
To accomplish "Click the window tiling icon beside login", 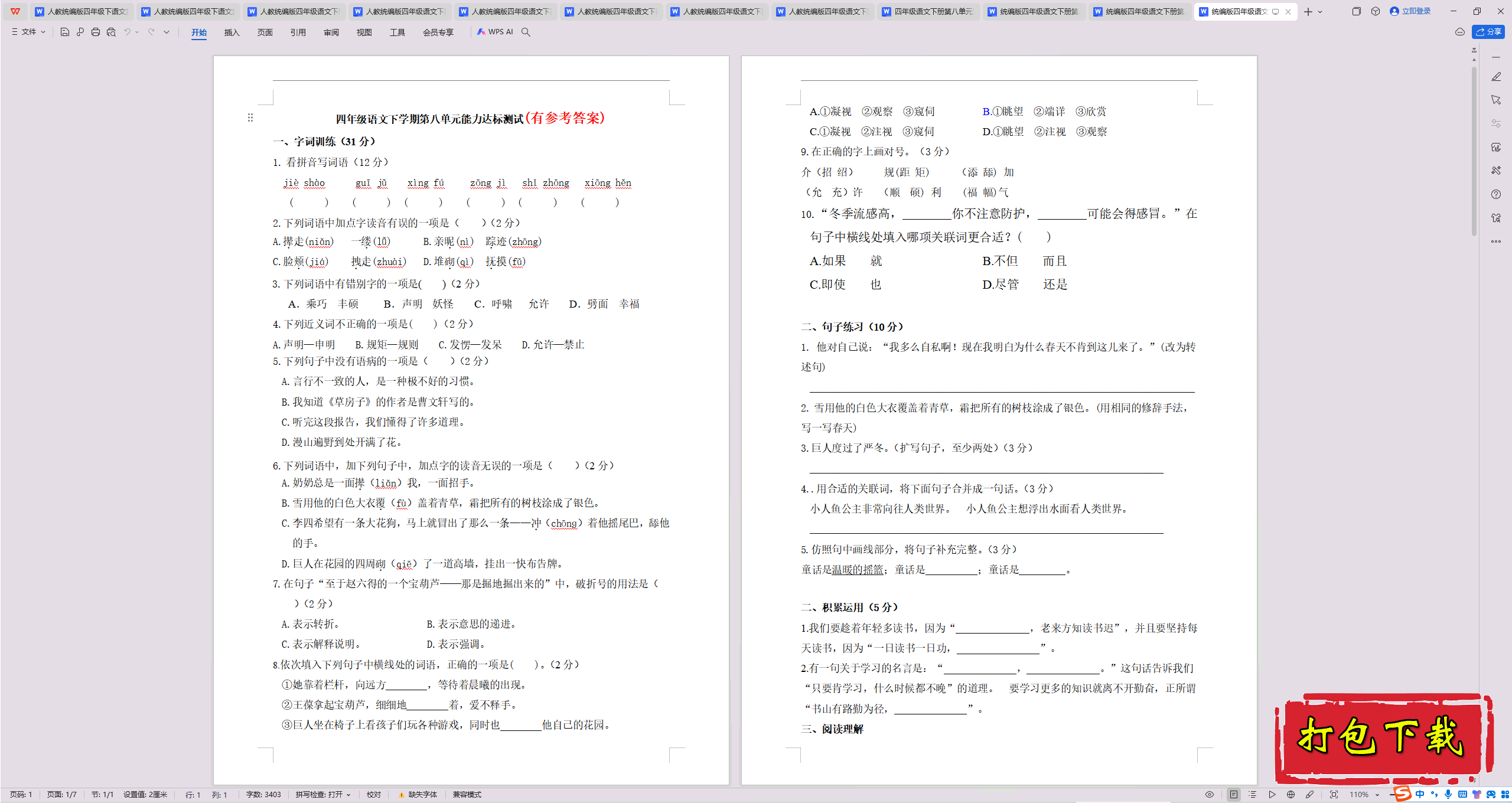I will pyautogui.click(x=1357, y=11).
